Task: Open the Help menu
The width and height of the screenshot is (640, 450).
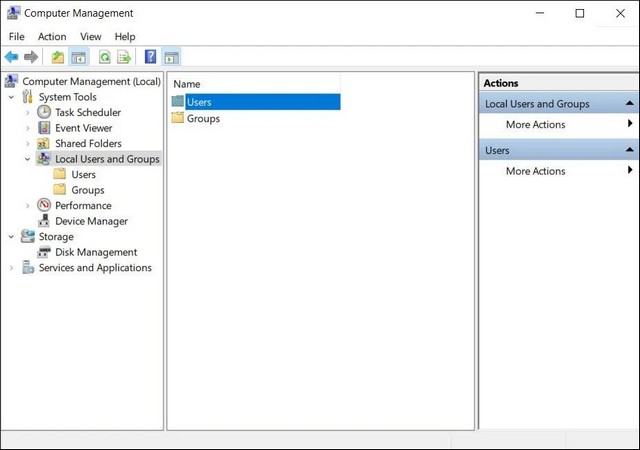Action: (x=125, y=37)
